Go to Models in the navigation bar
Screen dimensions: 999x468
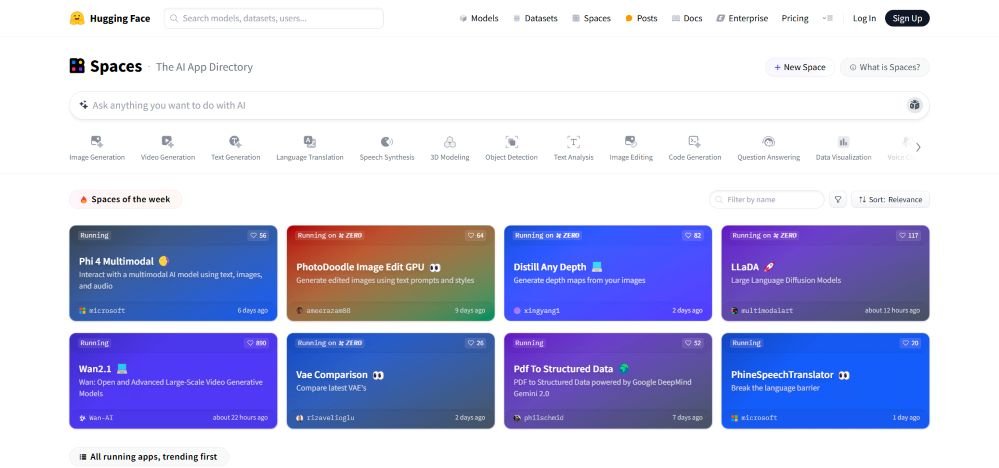pos(478,18)
